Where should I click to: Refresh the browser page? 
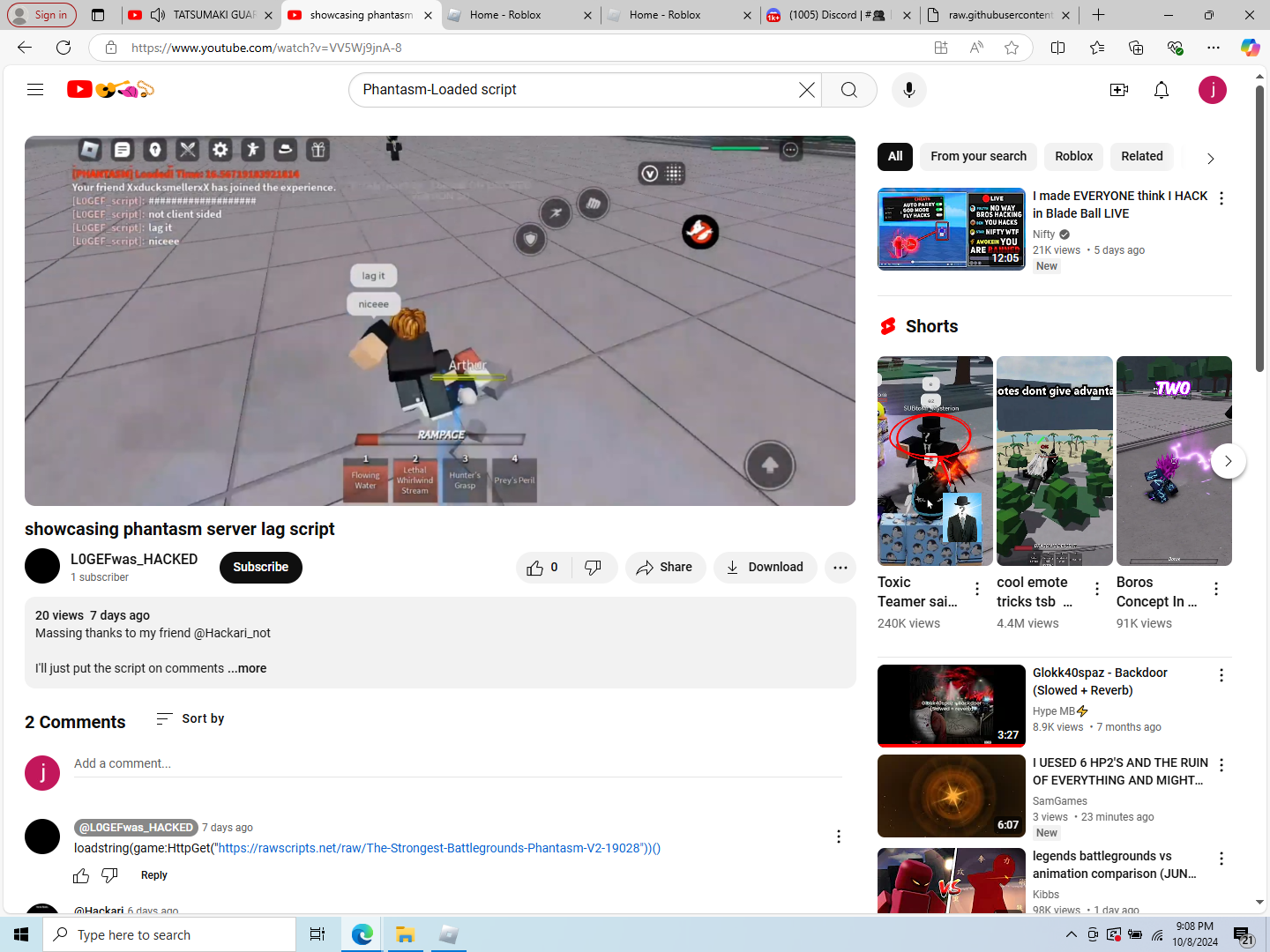(63, 48)
